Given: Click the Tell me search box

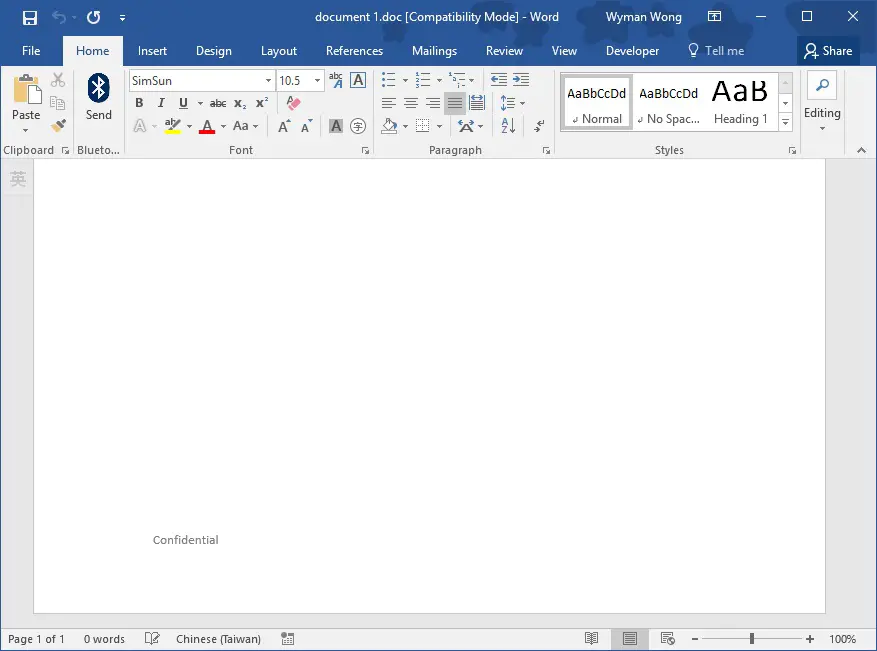Looking at the screenshot, I should click(716, 51).
